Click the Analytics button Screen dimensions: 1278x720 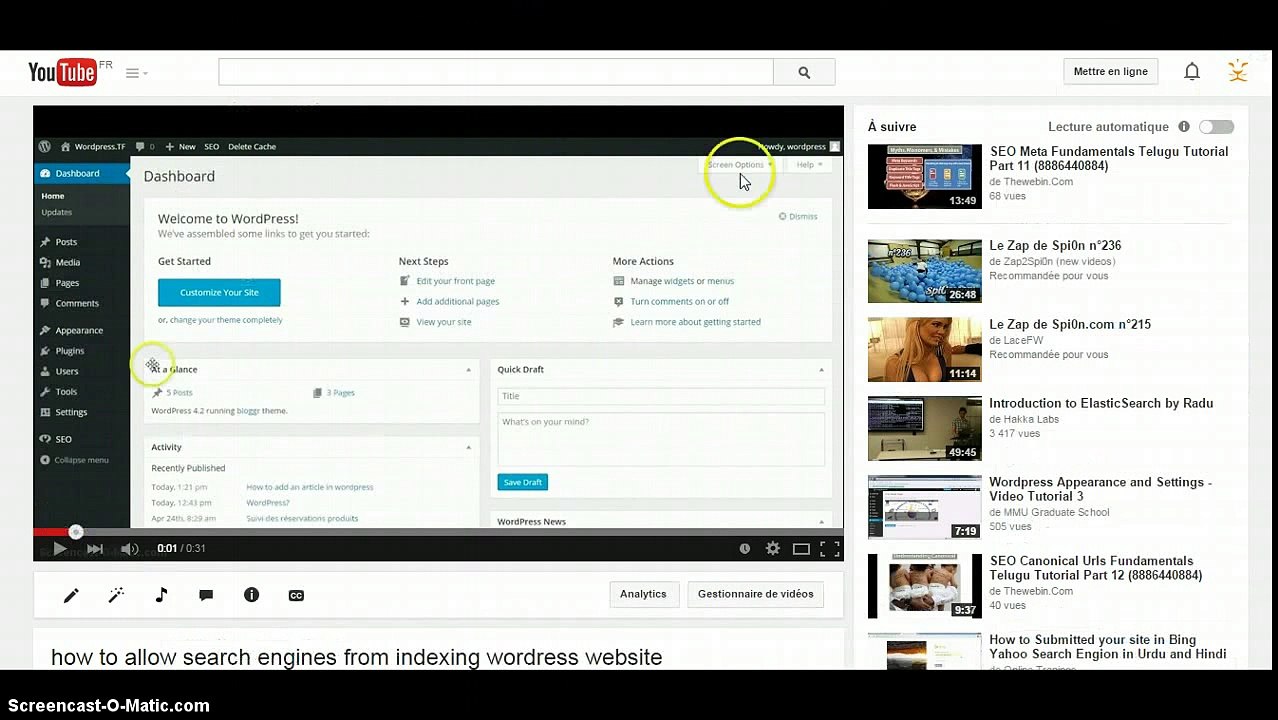[643, 594]
